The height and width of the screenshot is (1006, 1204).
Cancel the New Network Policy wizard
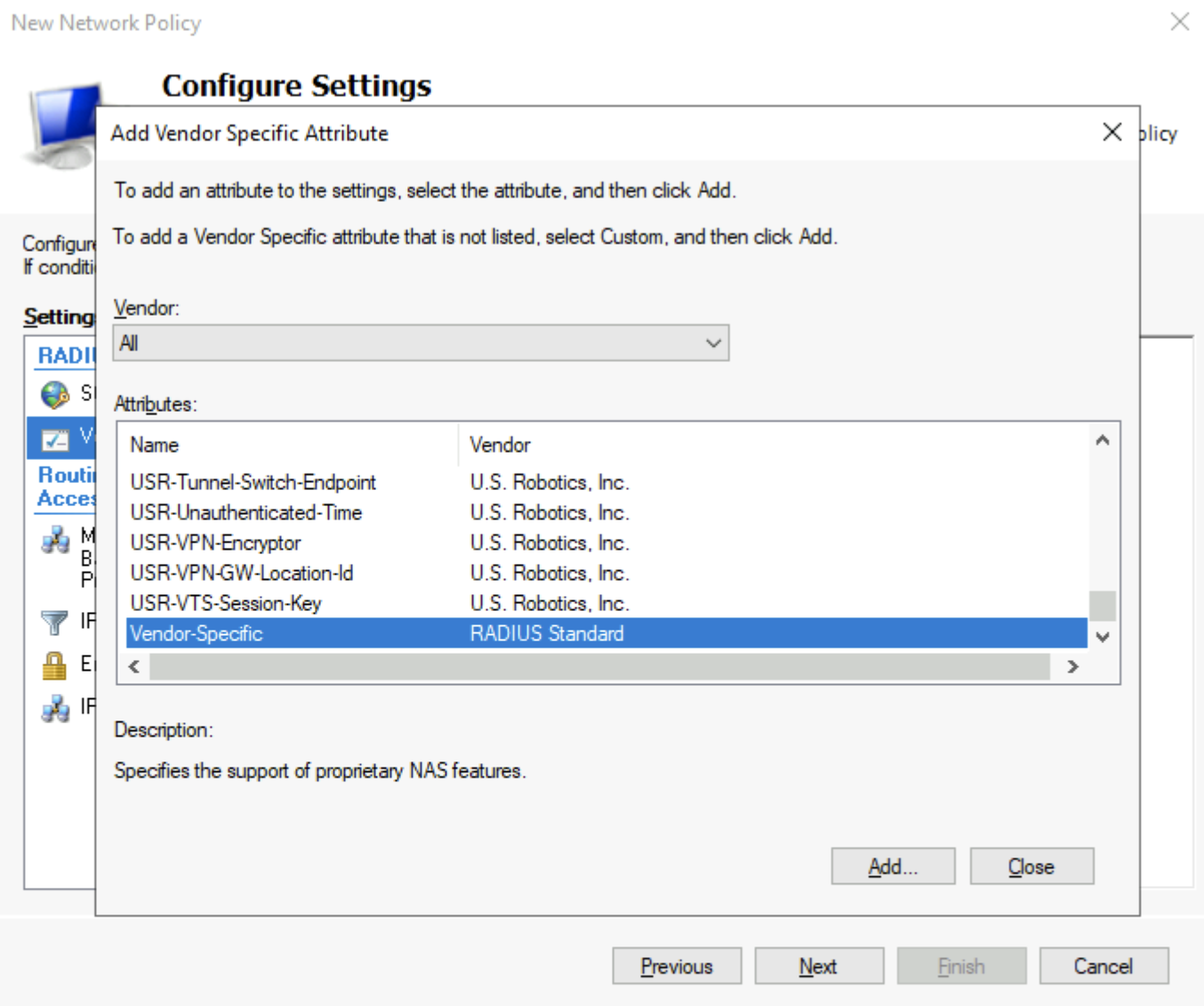(1104, 966)
